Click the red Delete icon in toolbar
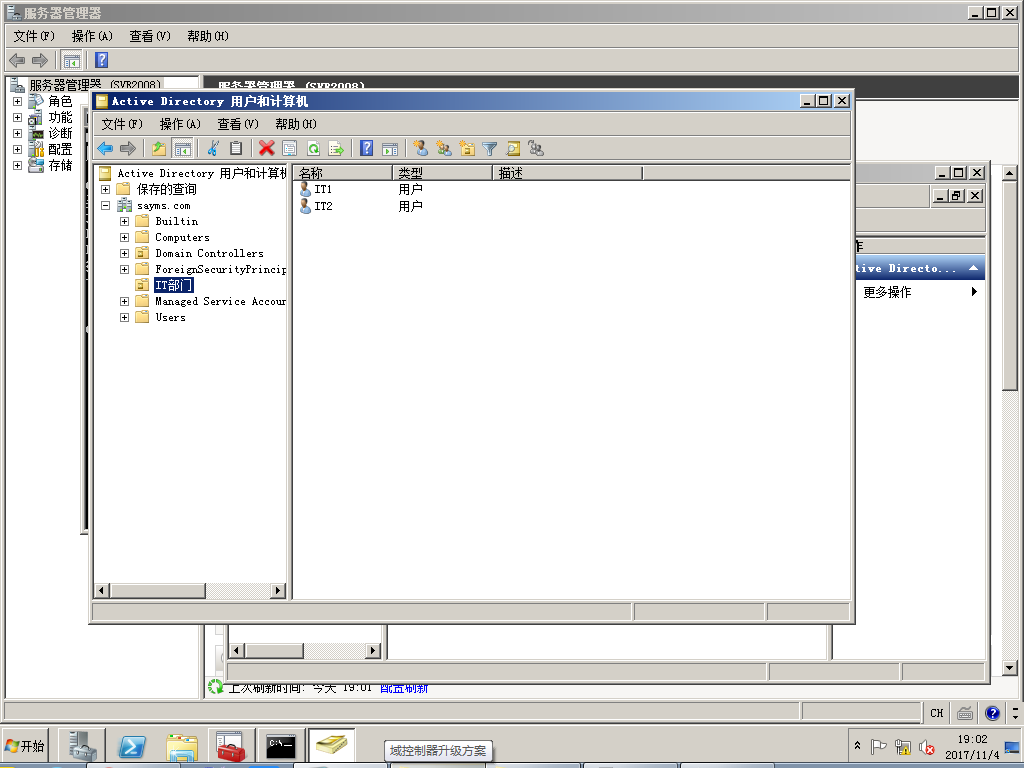This screenshot has width=1024, height=768. coord(266,148)
